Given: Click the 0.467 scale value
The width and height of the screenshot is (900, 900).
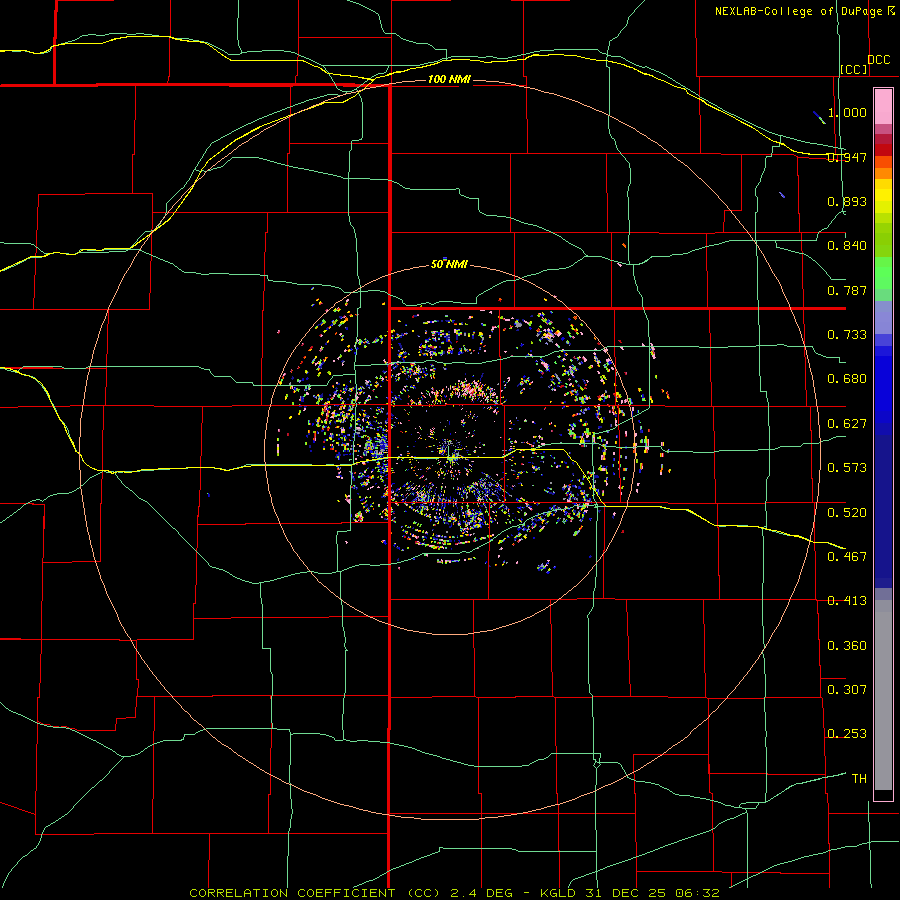Looking at the screenshot, I should (847, 557).
